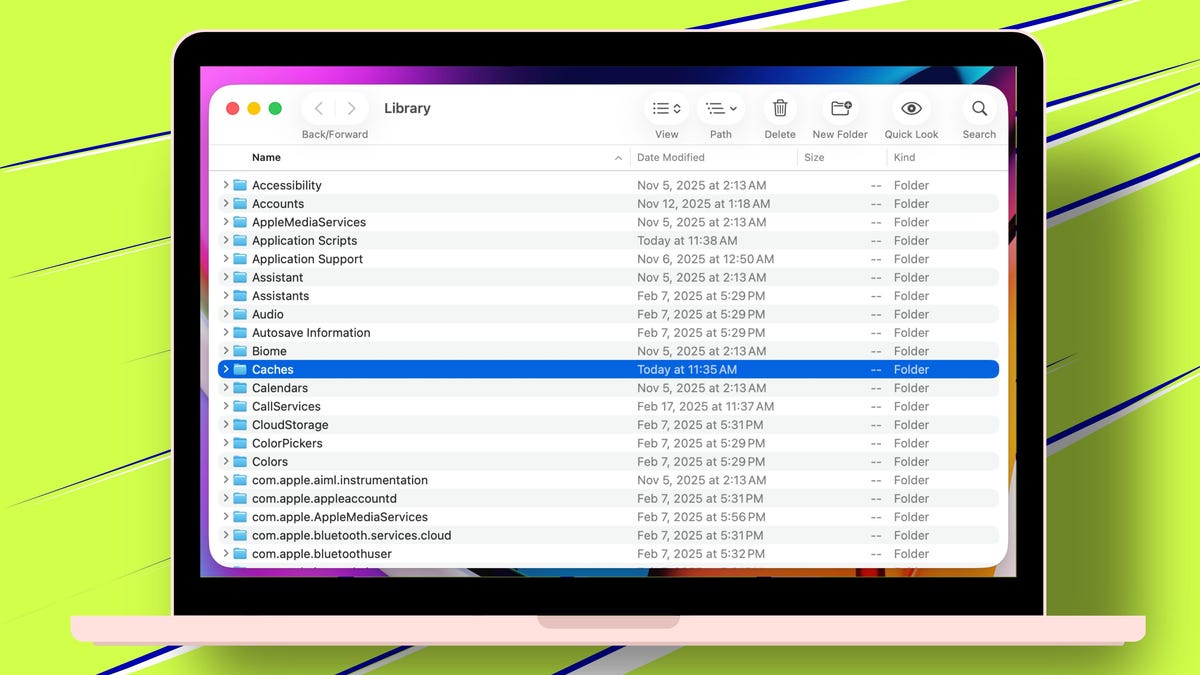
Task: Open the View options chevron dropdown
Action: coord(675,108)
